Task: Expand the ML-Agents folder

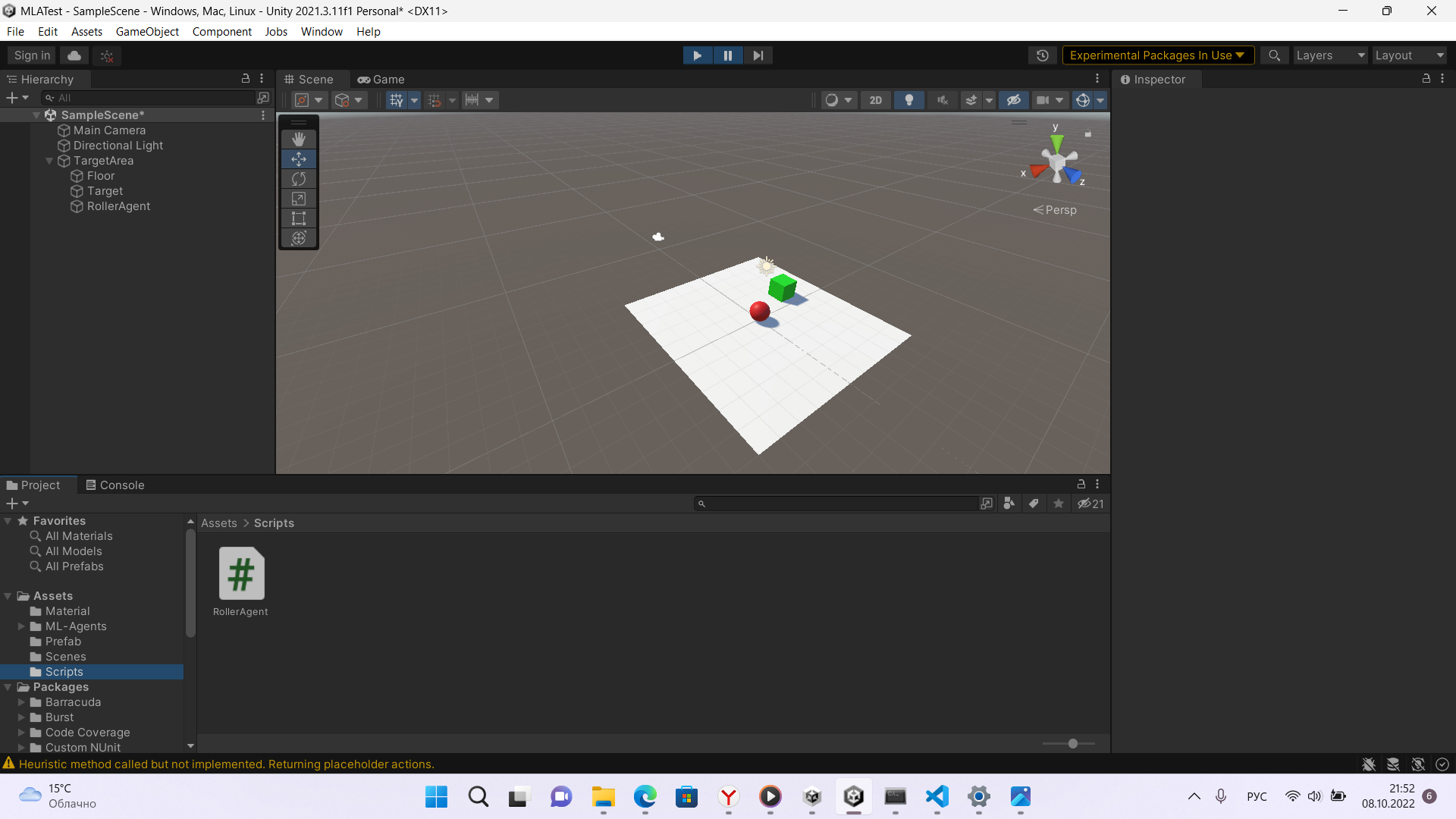Action: (21, 626)
